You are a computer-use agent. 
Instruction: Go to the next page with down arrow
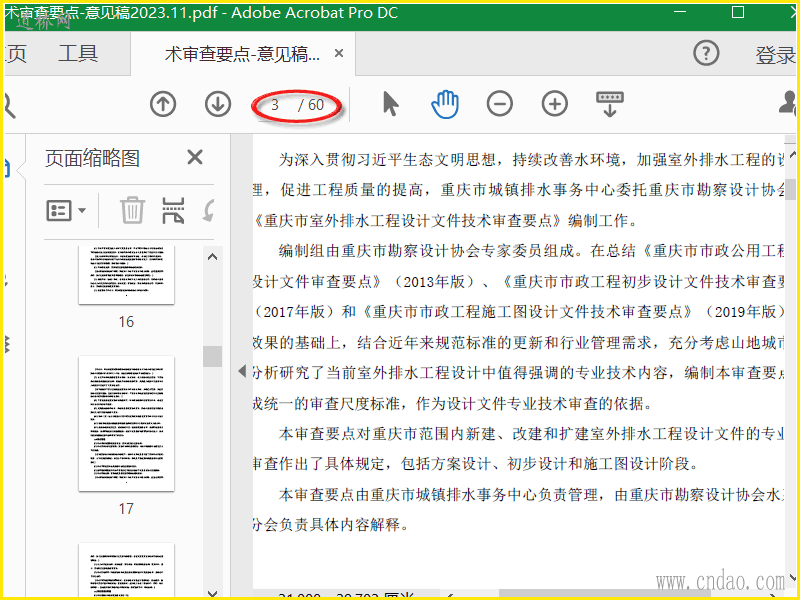click(218, 105)
